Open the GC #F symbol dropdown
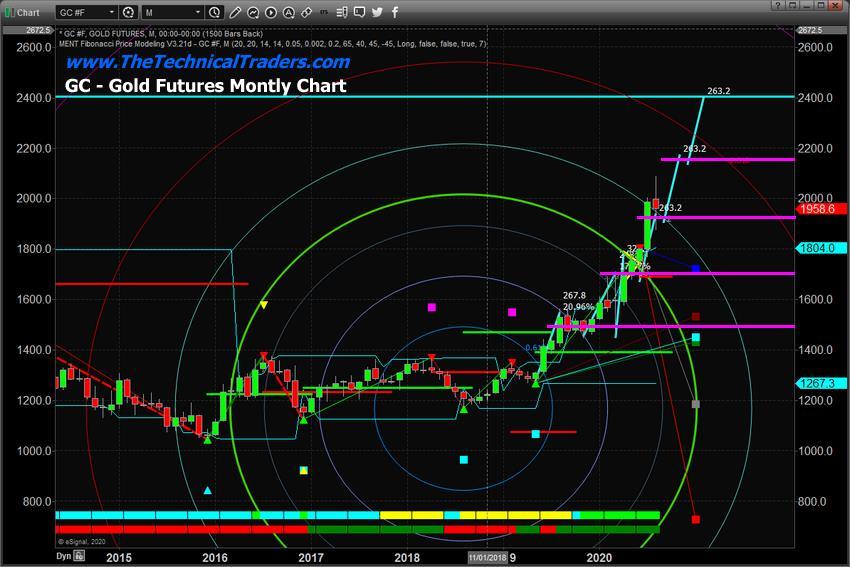The height and width of the screenshot is (567, 850). click(x=87, y=12)
